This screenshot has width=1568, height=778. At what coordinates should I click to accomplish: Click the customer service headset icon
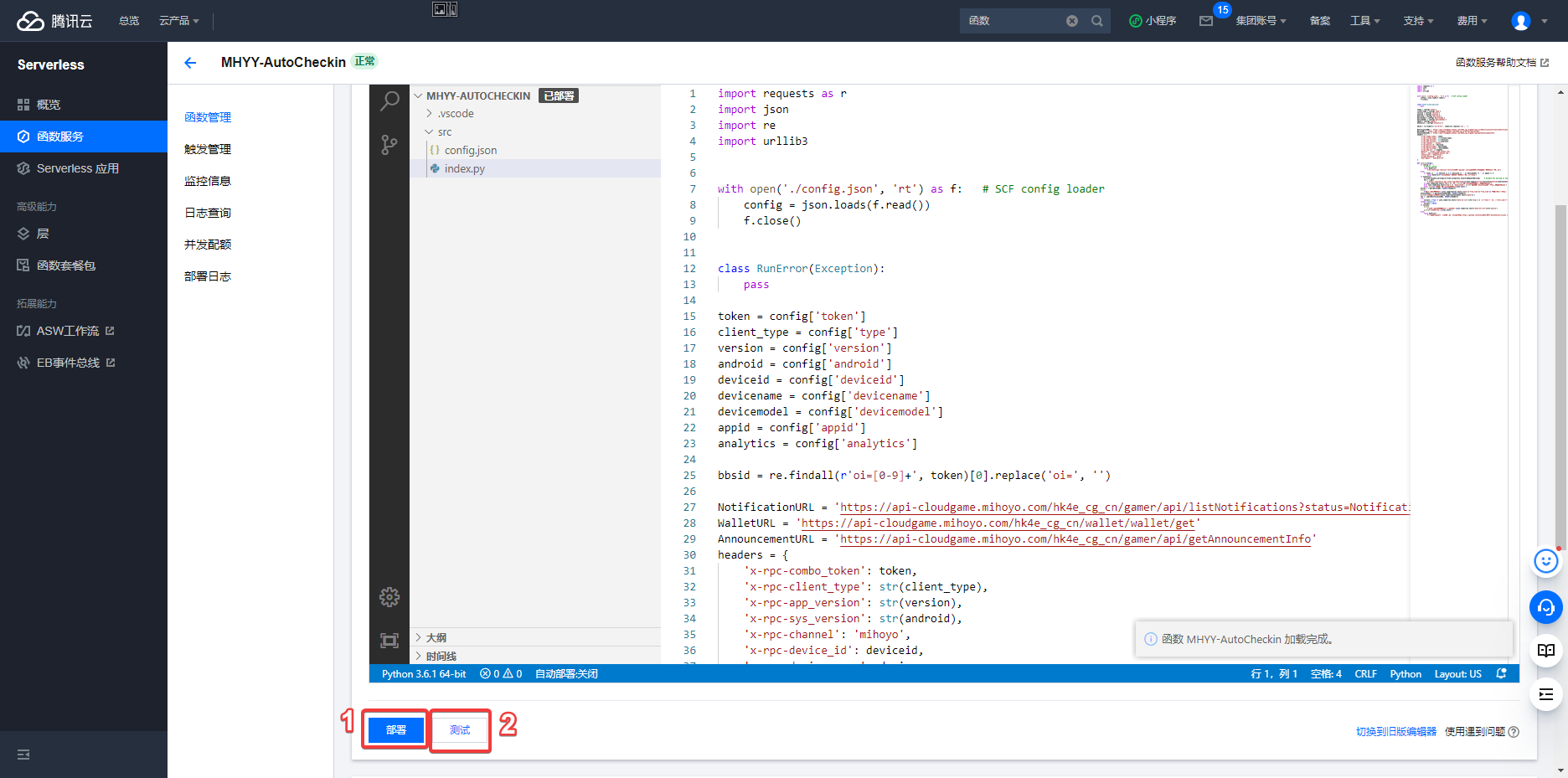pos(1546,607)
